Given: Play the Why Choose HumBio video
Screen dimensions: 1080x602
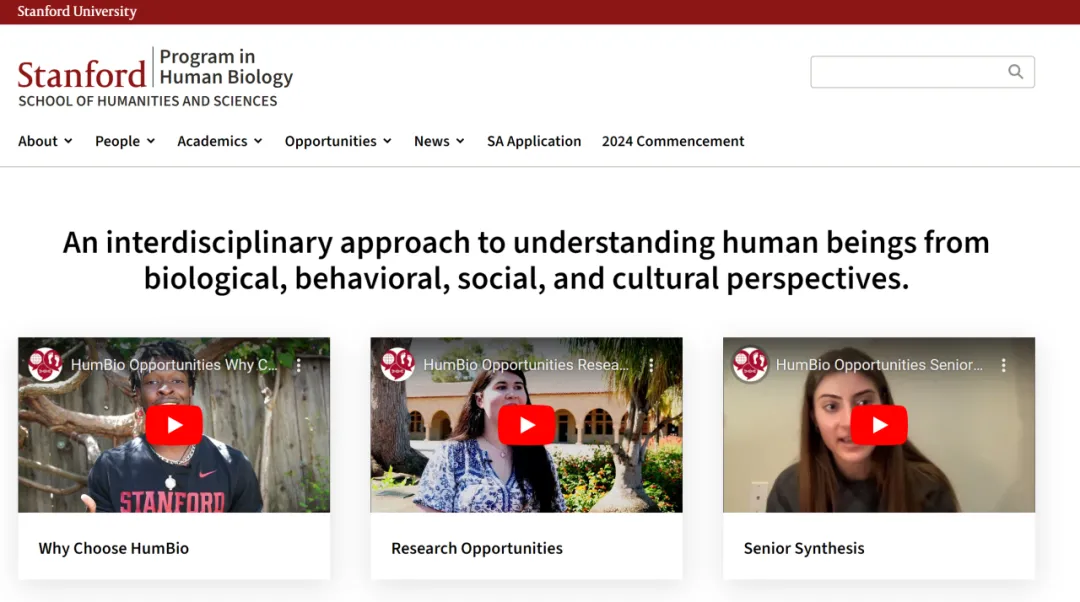Looking at the screenshot, I should click(174, 425).
